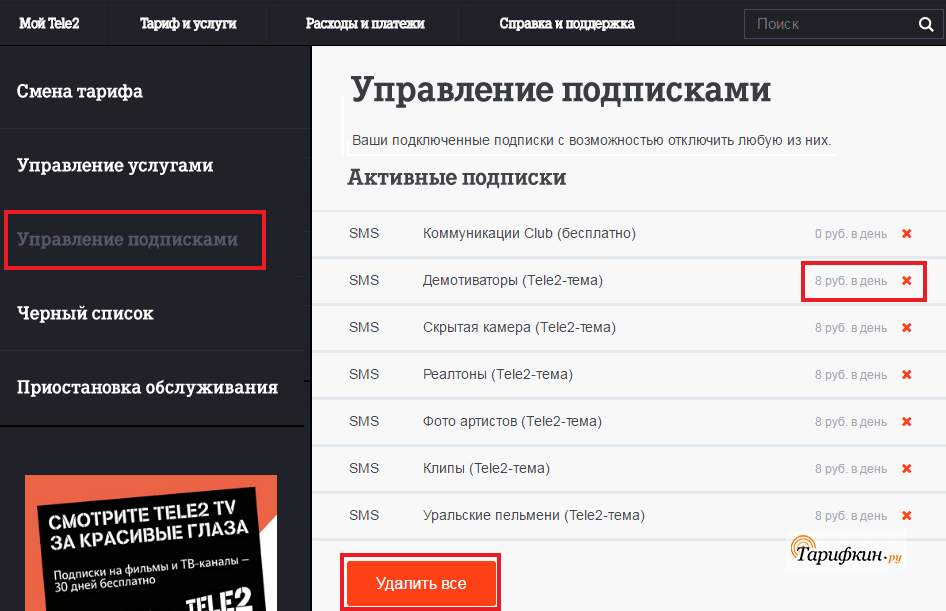Click the 0 руб. в день price
This screenshot has height=611, width=946.
(x=851, y=234)
